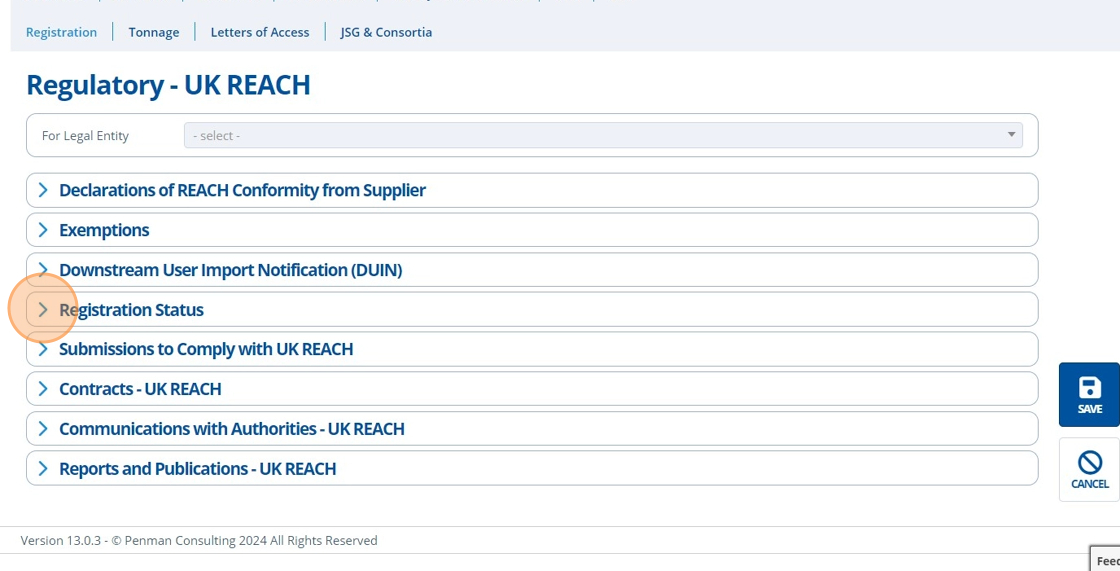Expand Declarations of REACH Conformity chevron
Screen dimensions: 1120x571
point(43,190)
